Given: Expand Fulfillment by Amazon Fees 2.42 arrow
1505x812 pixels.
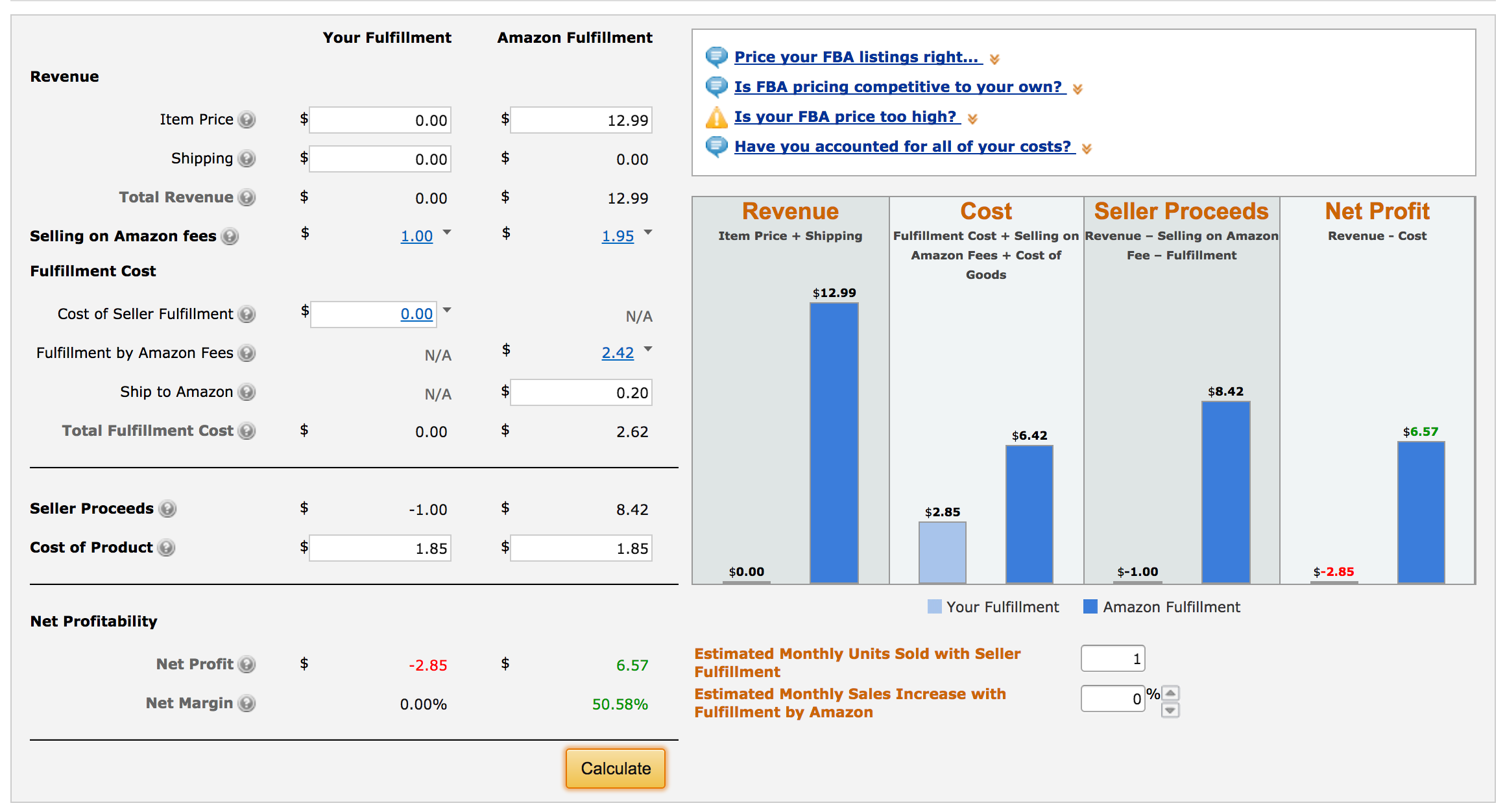Looking at the screenshot, I should click(x=647, y=348).
